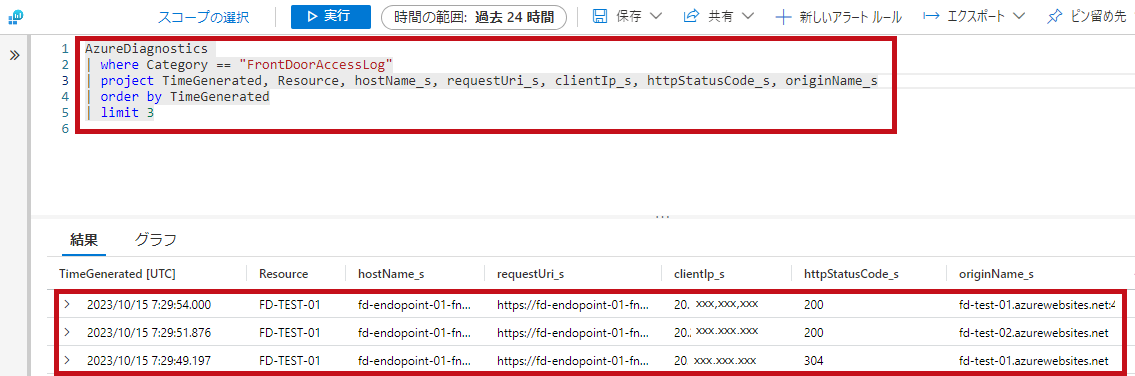This screenshot has width=1135, height=376.
Task: Click the plus icon for new alert rule
Action: point(782,17)
